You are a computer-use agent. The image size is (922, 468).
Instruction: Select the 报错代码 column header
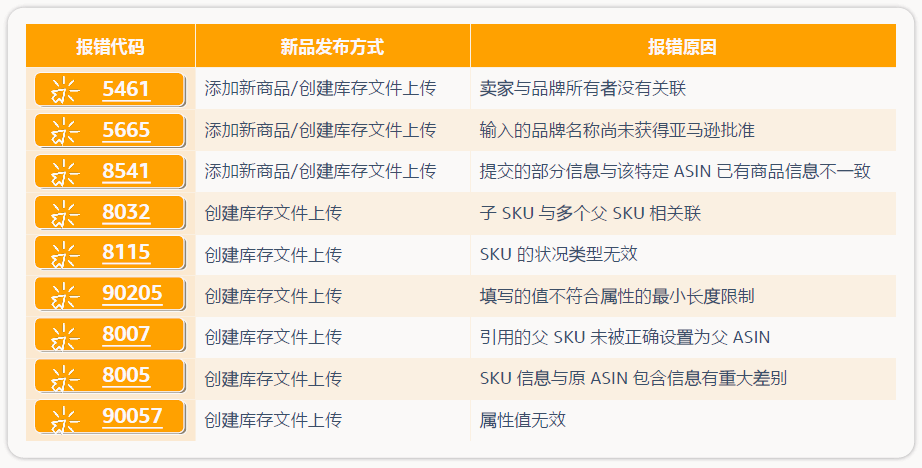coord(111,46)
